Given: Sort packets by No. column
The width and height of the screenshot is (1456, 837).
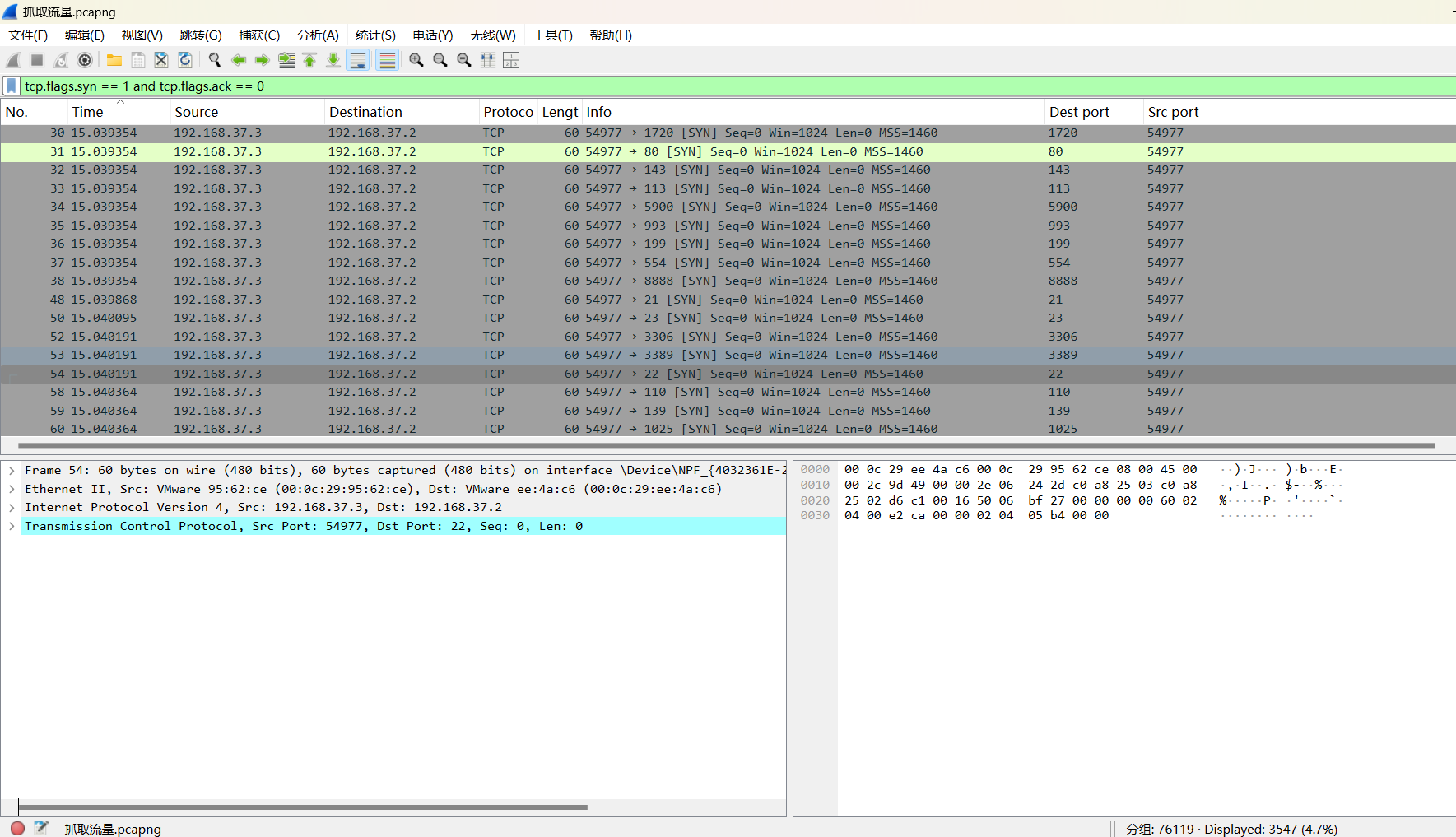Looking at the screenshot, I should coord(34,112).
